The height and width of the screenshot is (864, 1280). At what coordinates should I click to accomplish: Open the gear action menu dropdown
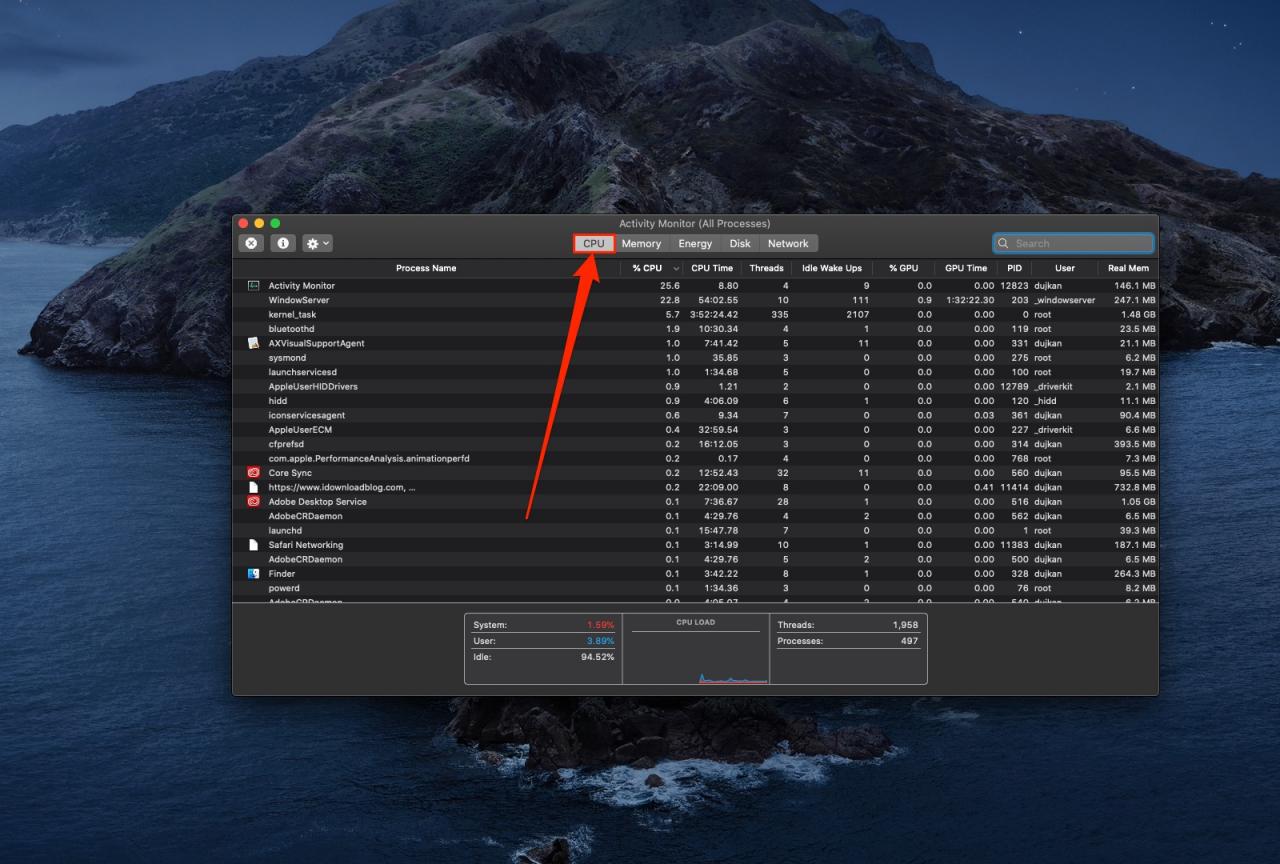point(318,243)
